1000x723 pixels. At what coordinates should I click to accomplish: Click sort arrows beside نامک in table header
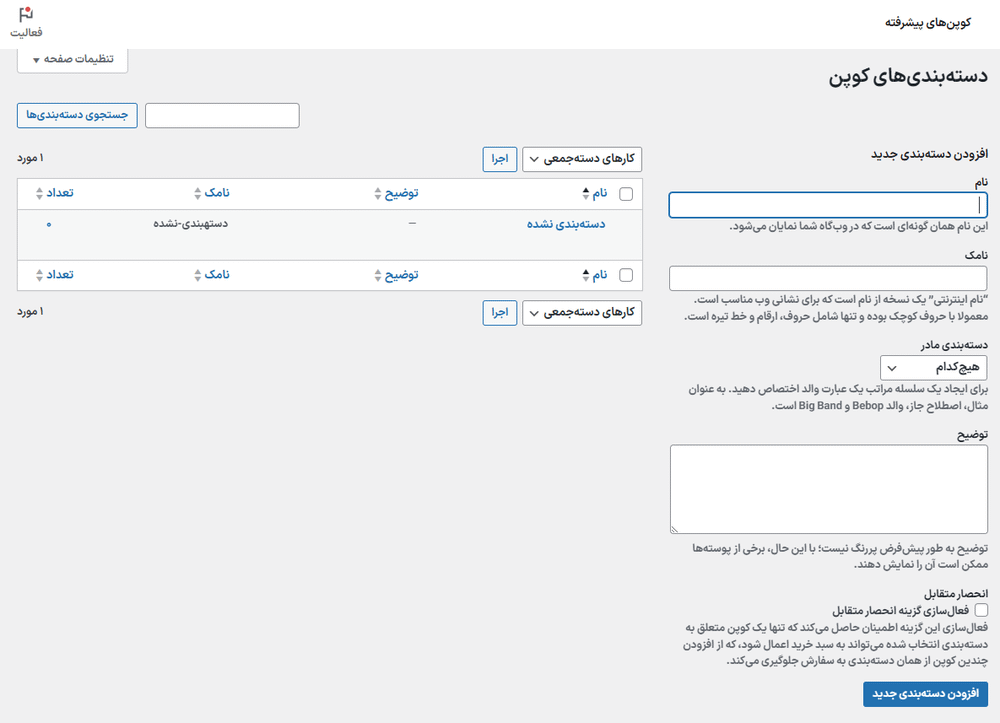pos(194,194)
